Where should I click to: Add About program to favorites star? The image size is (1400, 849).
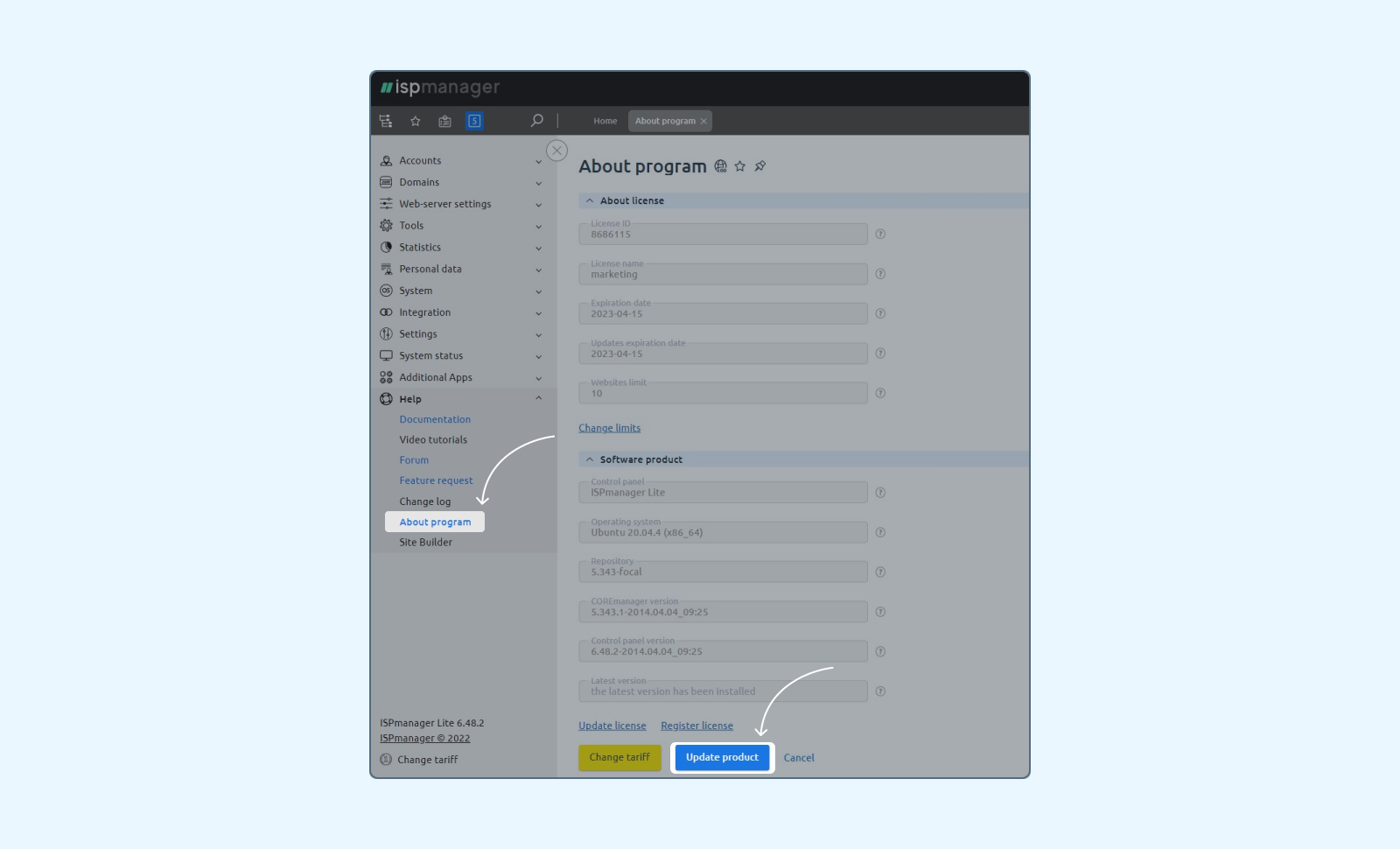(740, 166)
